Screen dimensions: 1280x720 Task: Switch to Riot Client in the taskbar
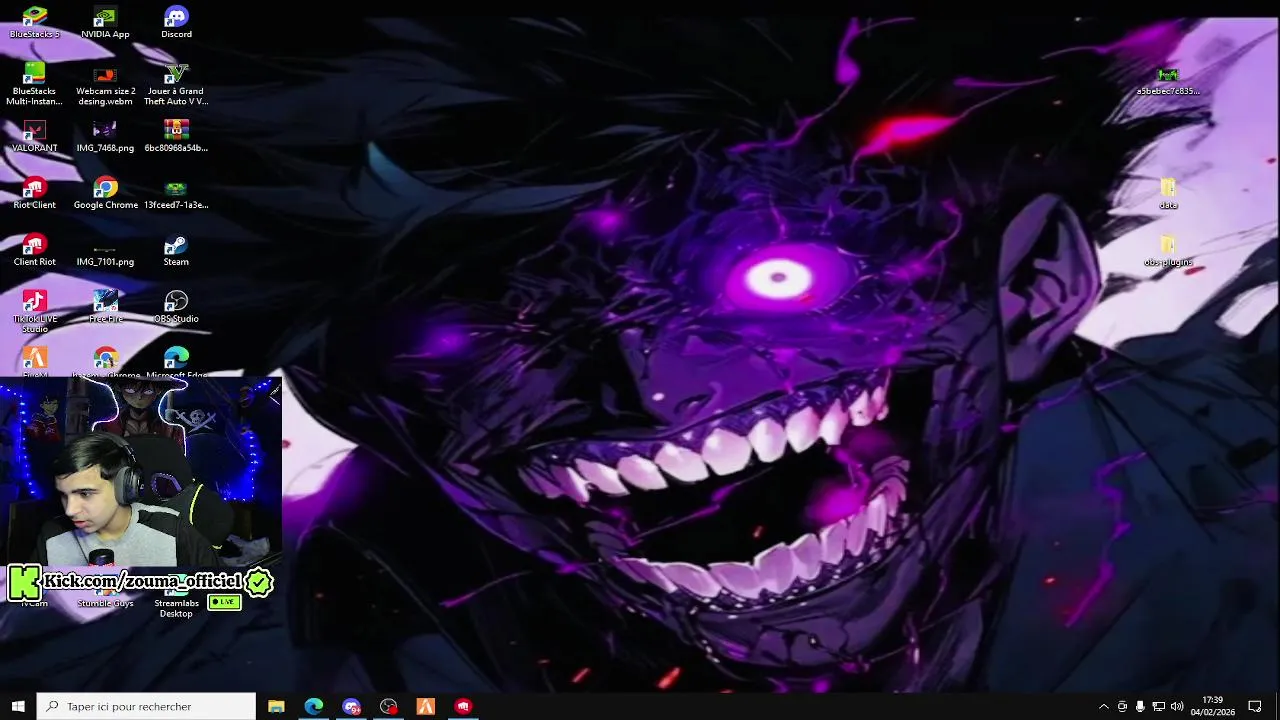[x=463, y=706]
